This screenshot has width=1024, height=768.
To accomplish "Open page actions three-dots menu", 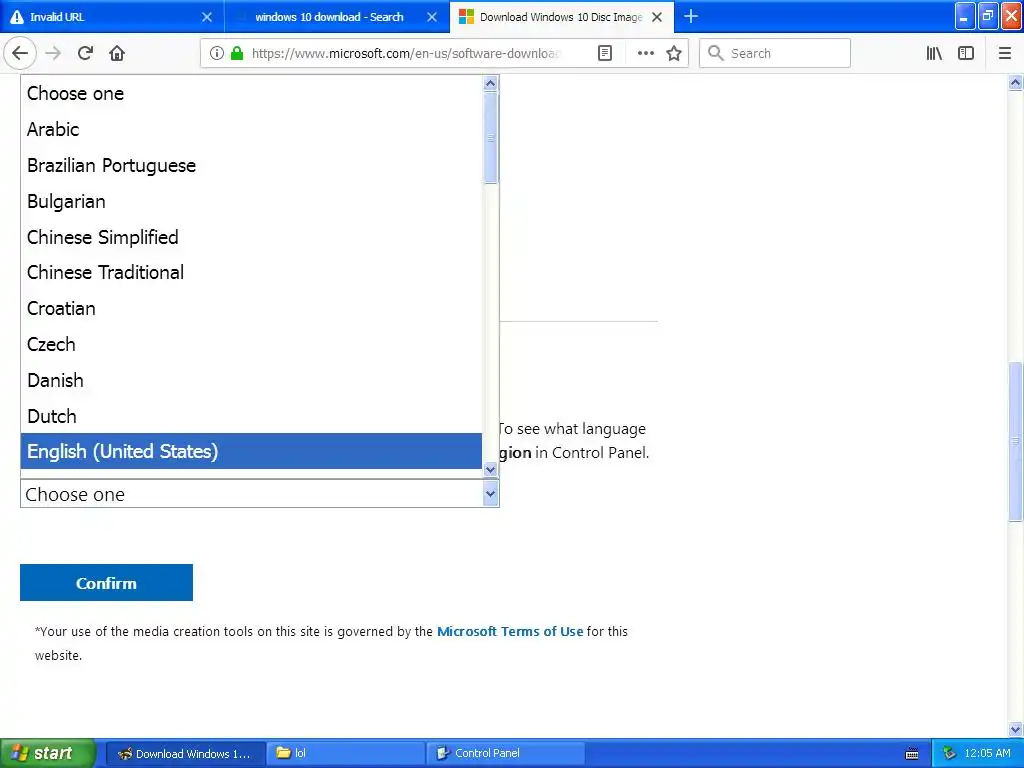I will click(x=646, y=54).
